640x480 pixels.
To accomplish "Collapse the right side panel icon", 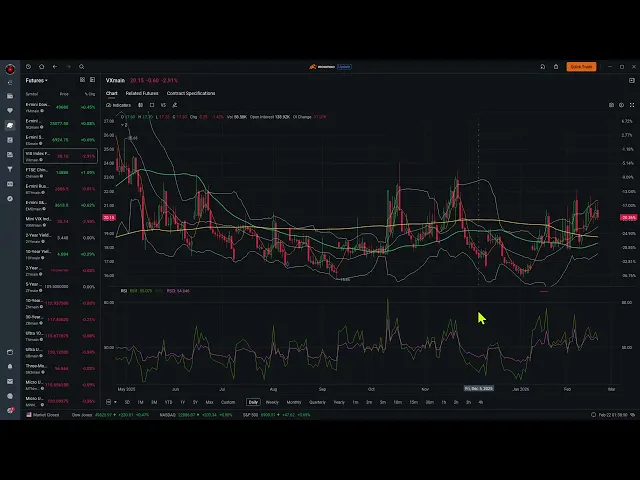I will point(632,80).
